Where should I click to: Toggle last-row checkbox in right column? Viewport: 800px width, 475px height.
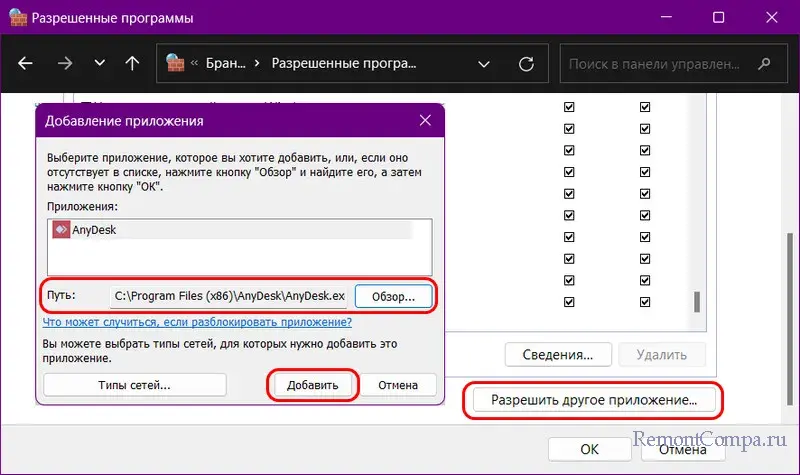pyautogui.click(x=645, y=302)
